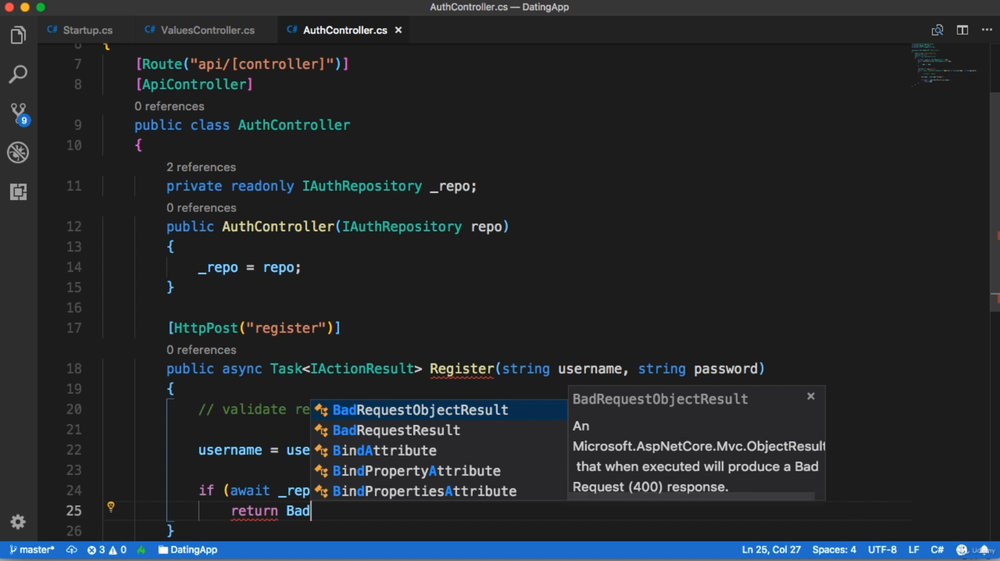
Task: Click the HttpPost("register") attribute
Action: coord(254,328)
